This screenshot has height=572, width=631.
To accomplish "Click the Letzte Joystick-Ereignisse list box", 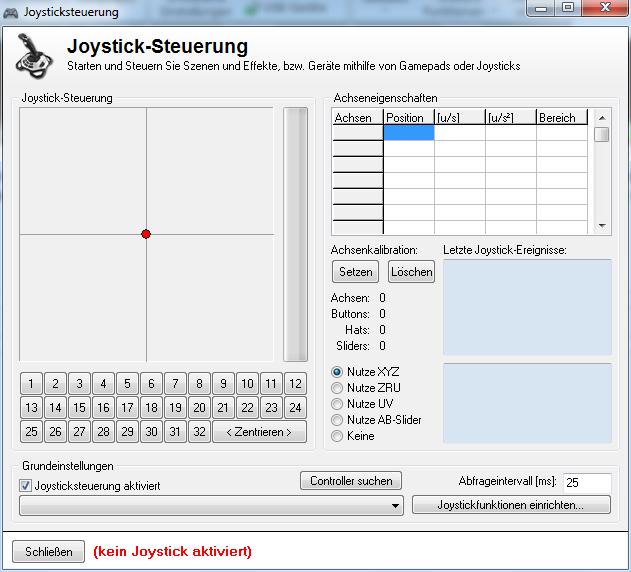I will (527, 307).
